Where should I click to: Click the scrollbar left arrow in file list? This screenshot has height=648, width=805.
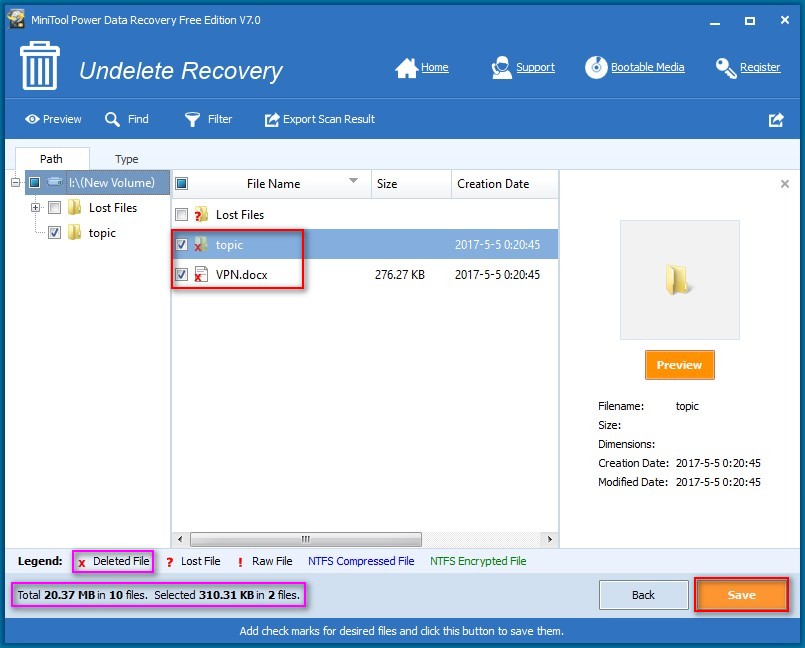pyautogui.click(x=180, y=539)
